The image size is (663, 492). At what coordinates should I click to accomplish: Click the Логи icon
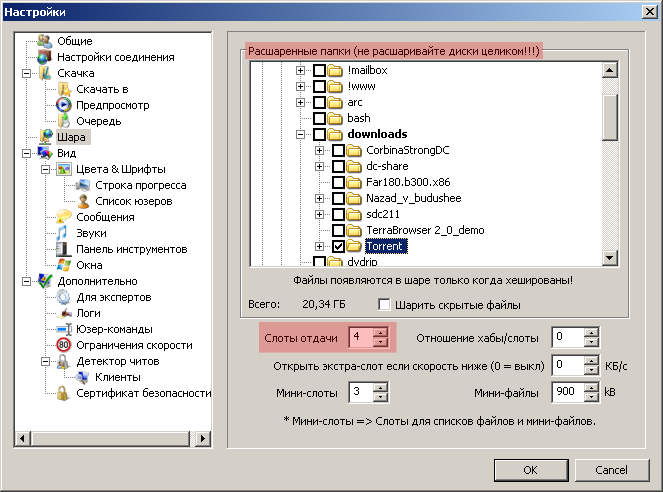(x=64, y=313)
